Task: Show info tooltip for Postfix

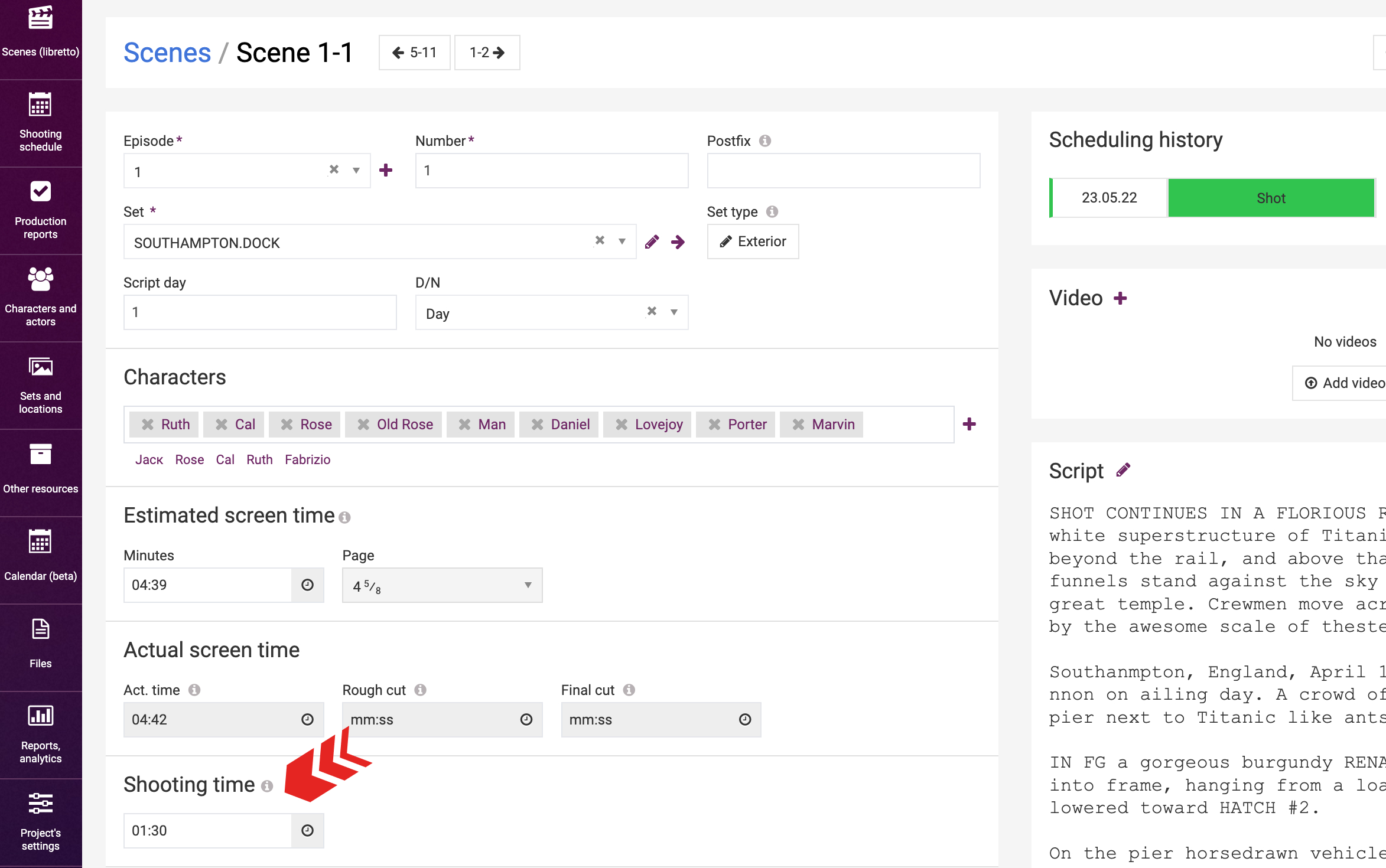Action: pyautogui.click(x=765, y=141)
